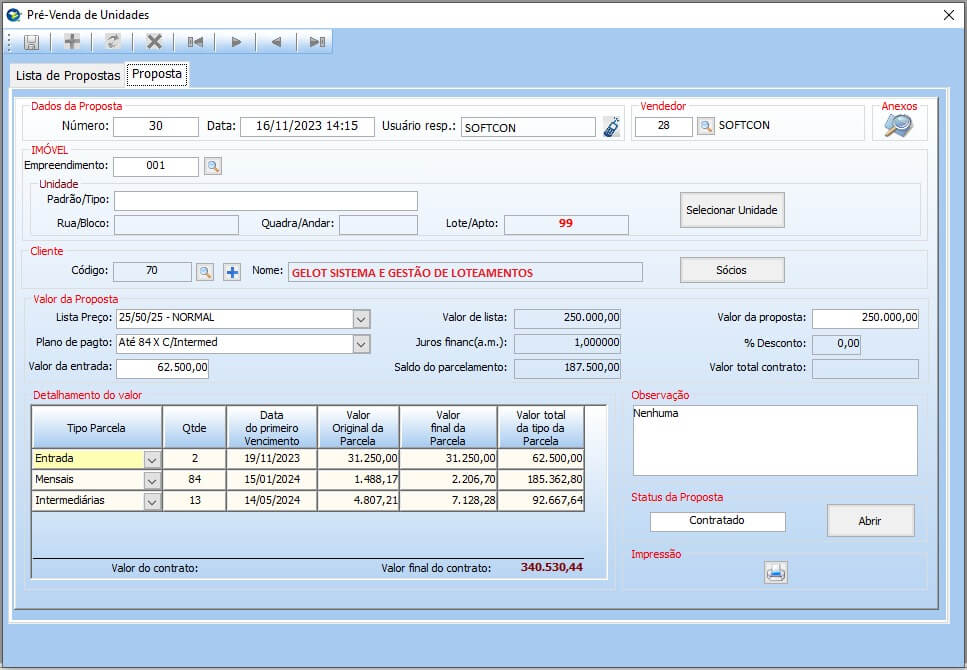Click into the Observação text box
Image resolution: width=967 pixels, height=670 pixels.
[x=774, y=440]
